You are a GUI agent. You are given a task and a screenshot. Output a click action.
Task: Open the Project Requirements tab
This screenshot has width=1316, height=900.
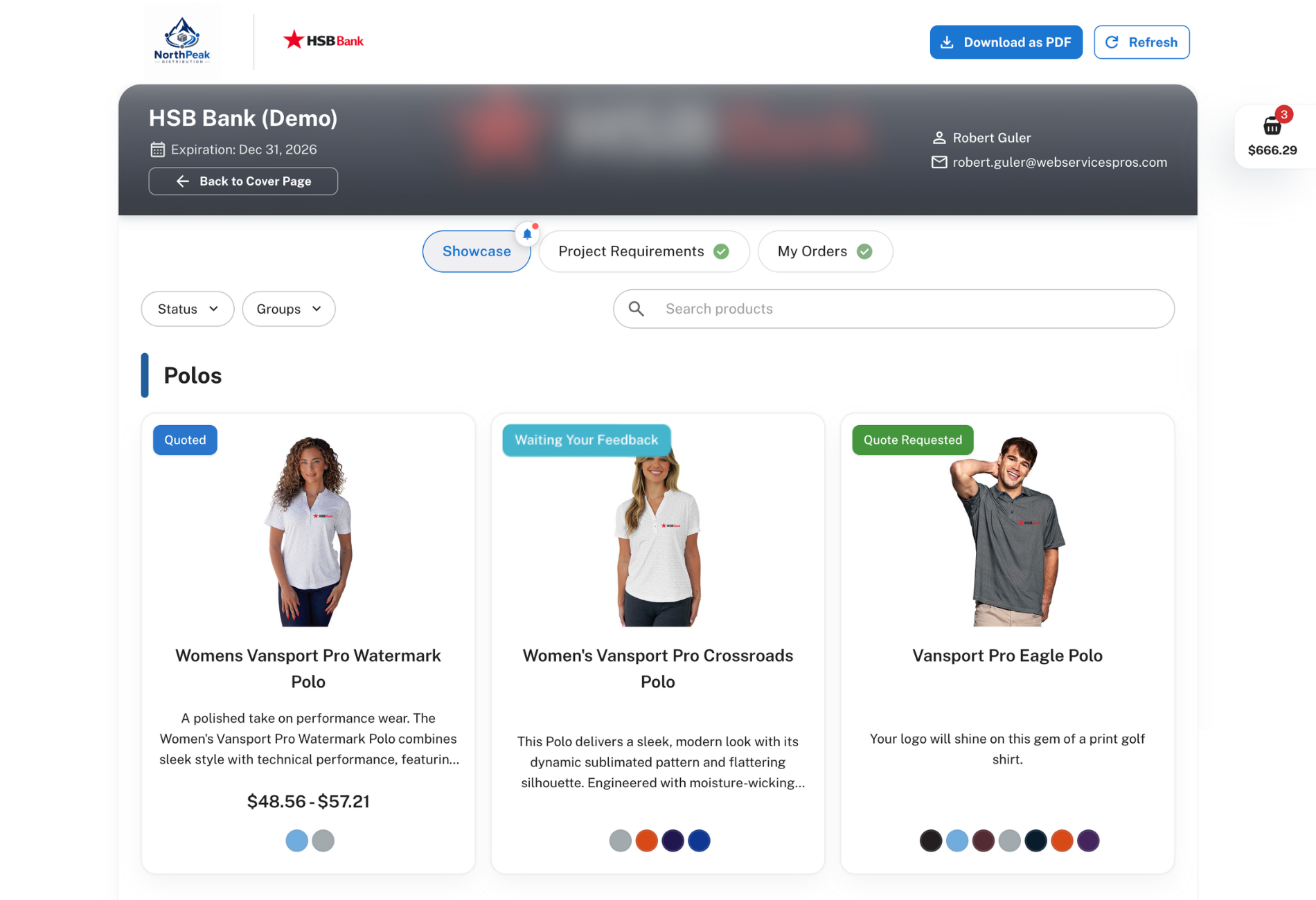[x=643, y=251]
